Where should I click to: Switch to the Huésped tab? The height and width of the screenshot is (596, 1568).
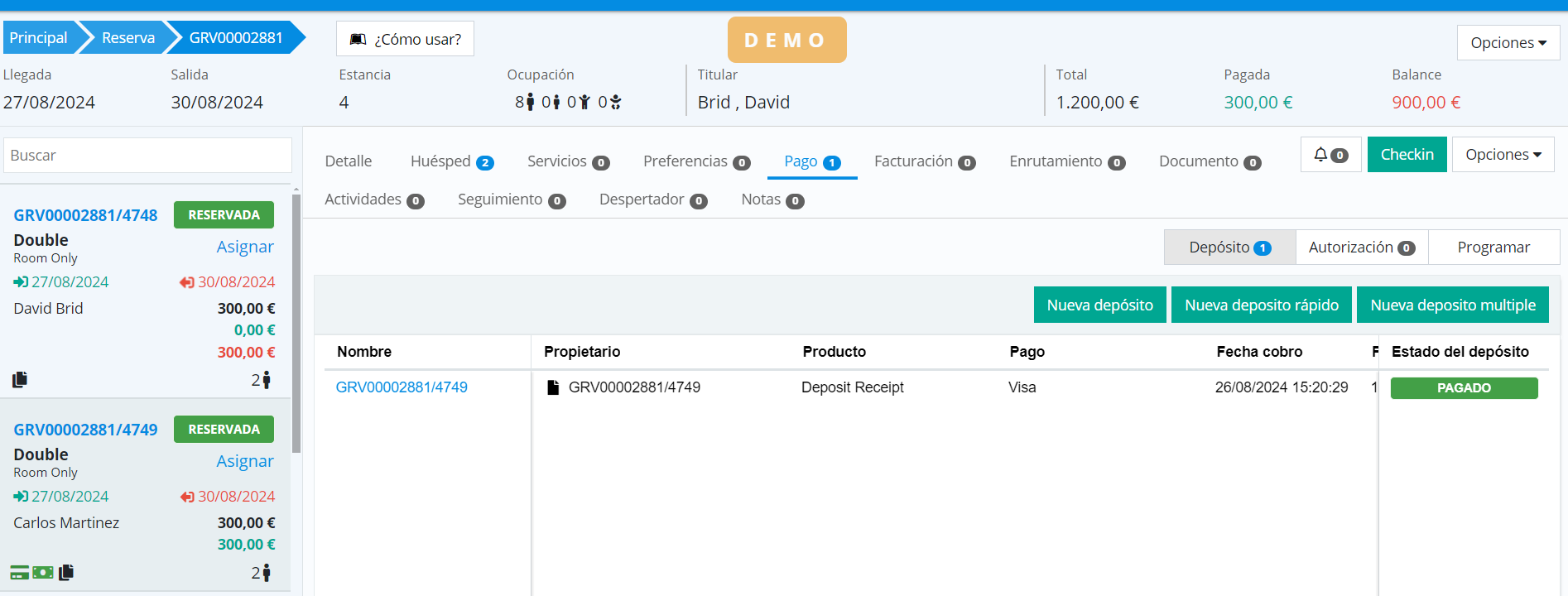click(x=451, y=161)
